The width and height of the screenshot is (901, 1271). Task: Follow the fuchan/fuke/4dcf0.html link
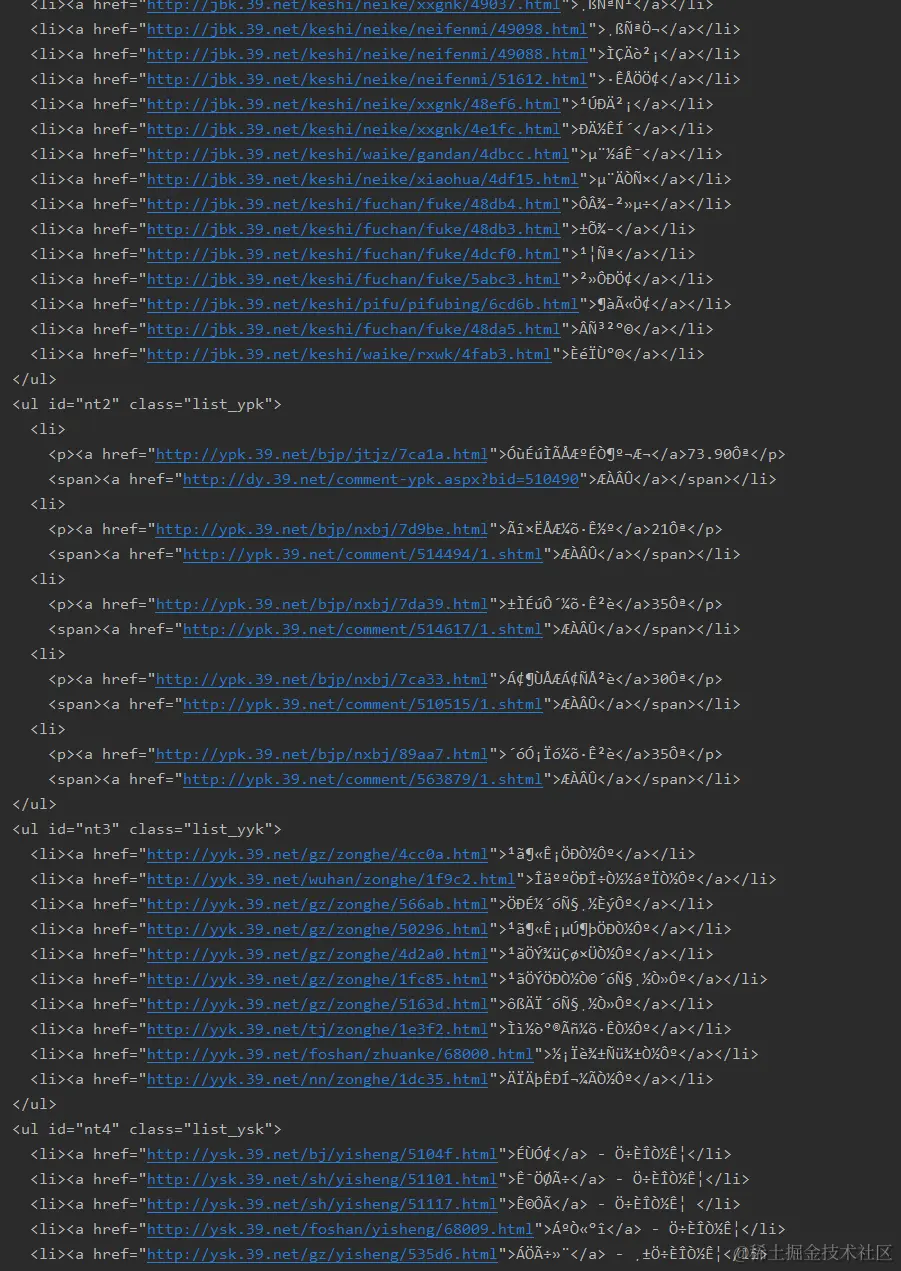[x=354, y=254]
